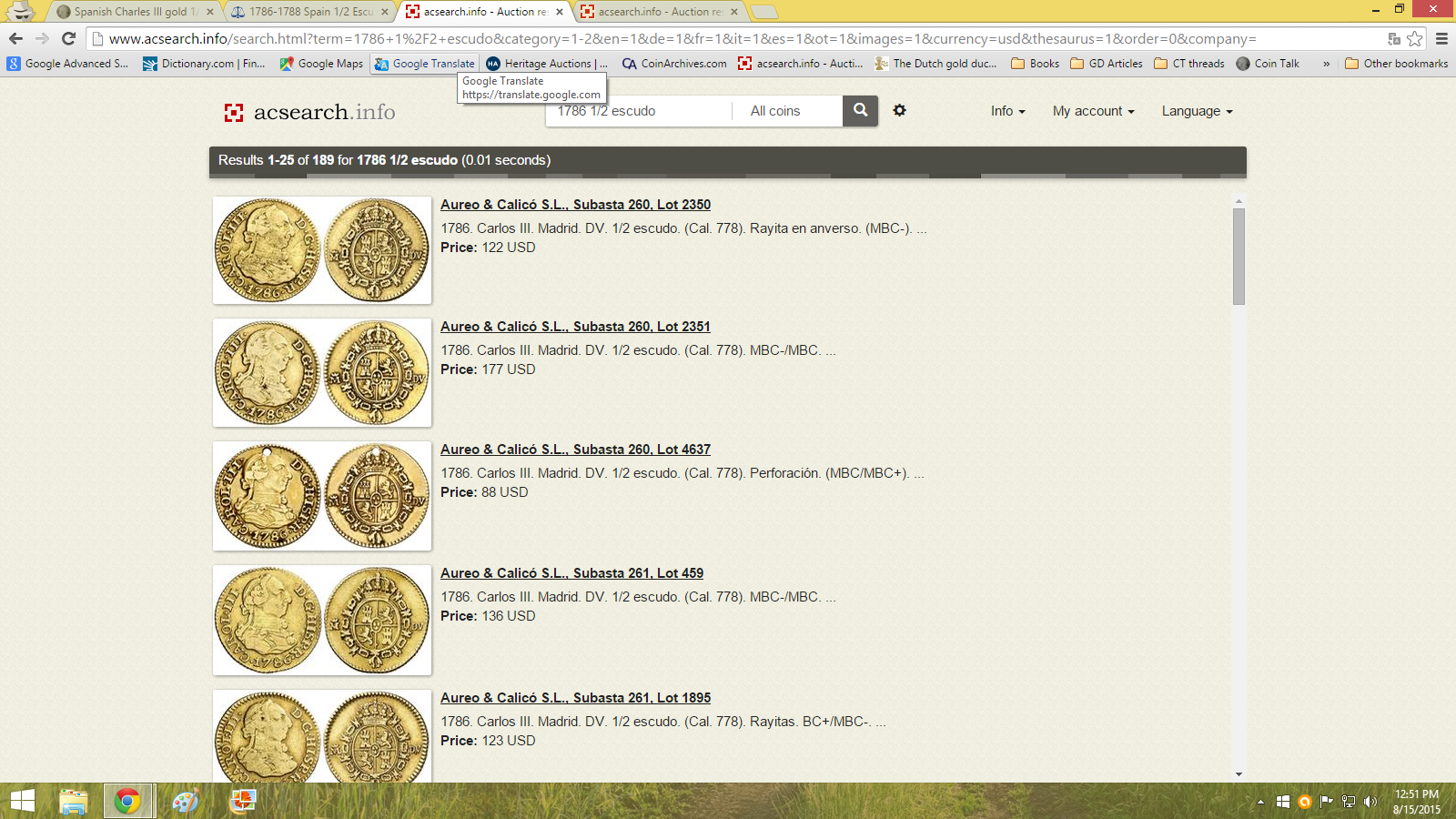1456x819 pixels.
Task: Open the Chrome menu hamburger icon
Action: coord(1441,38)
